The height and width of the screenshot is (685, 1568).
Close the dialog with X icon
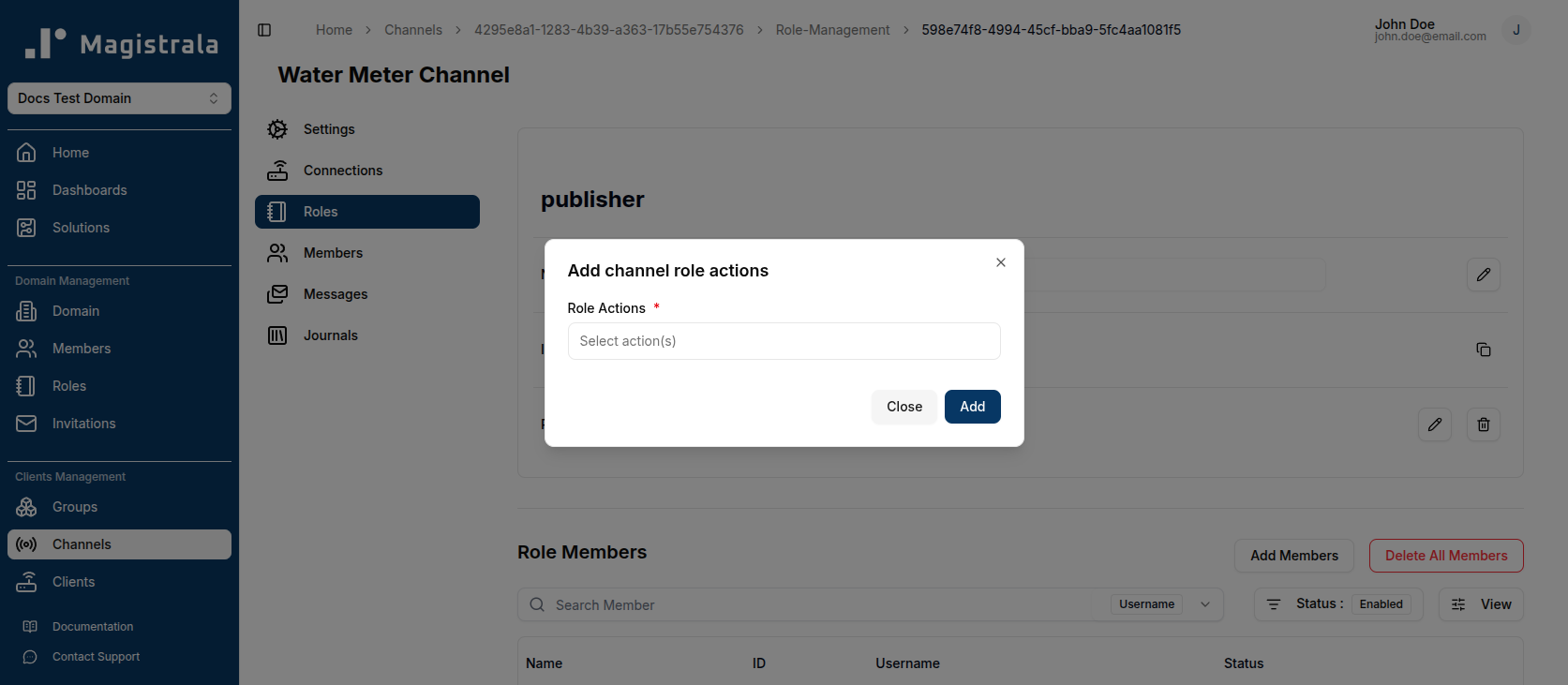coord(1001,262)
